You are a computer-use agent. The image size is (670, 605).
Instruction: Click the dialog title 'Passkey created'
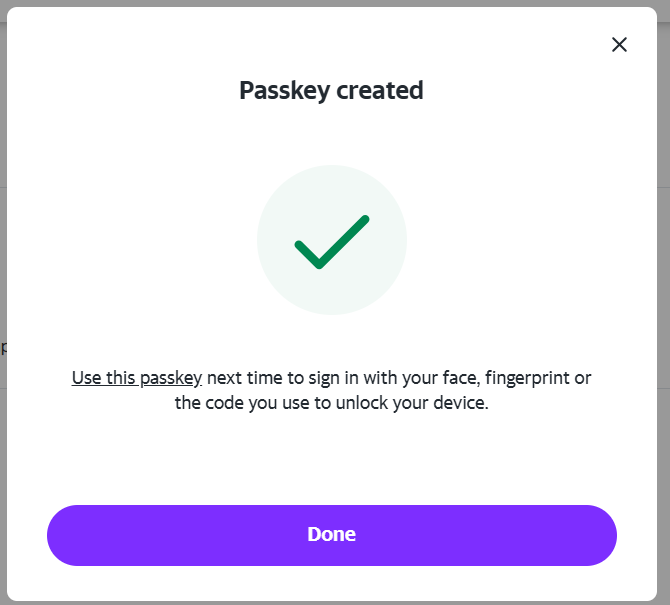[x=331, y=90]
